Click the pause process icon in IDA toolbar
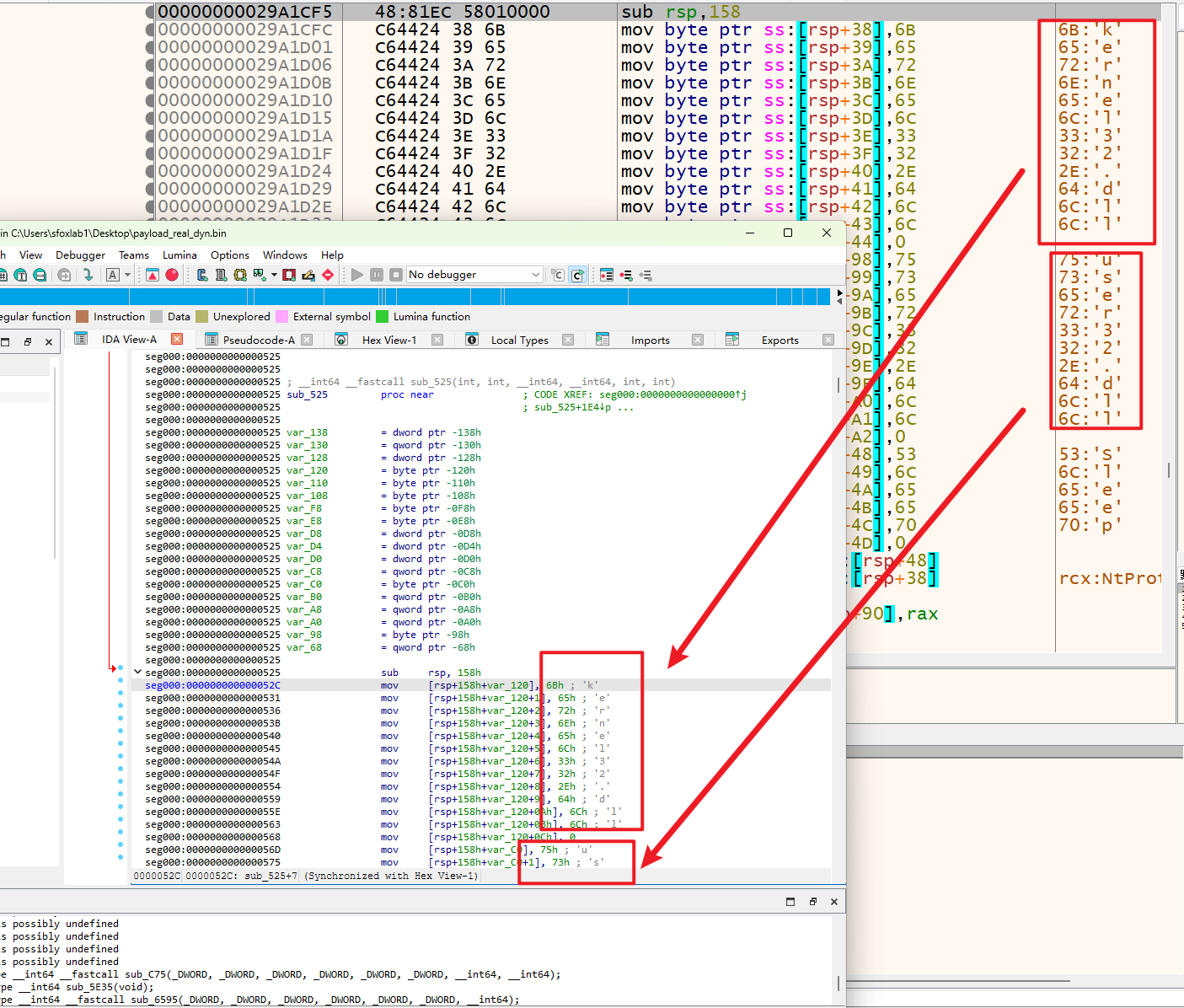 click(x=377, y=275)
